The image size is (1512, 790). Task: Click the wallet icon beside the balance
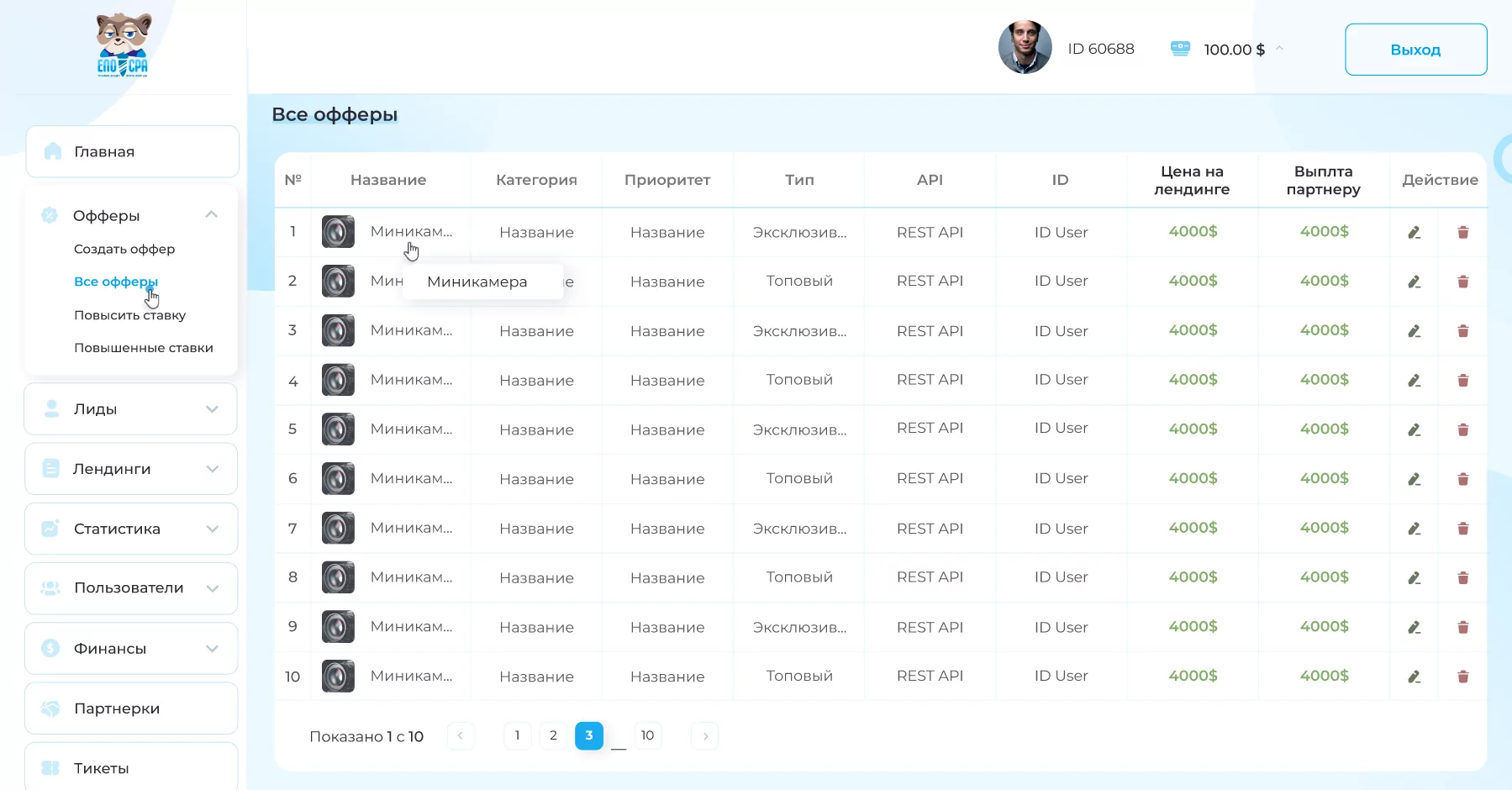click(x=1180, y=49)
